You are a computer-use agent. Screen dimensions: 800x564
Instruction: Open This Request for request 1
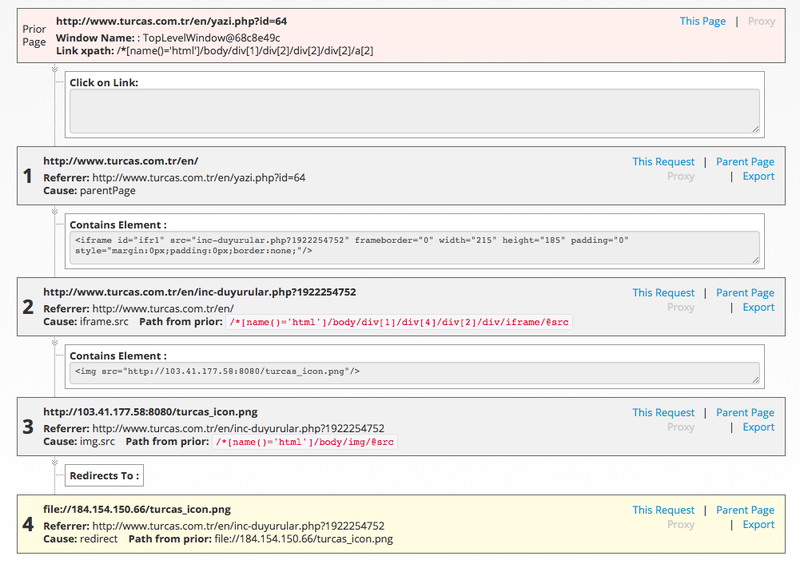[663, 162]
